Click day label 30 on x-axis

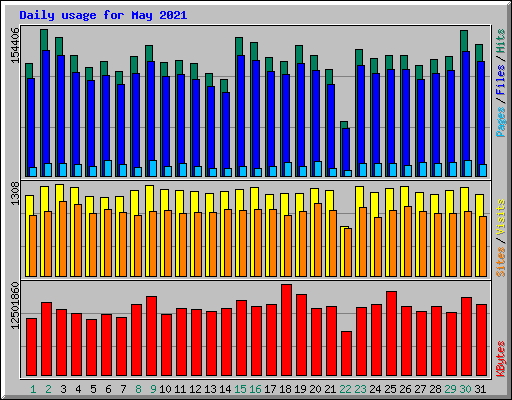pyautogui.click(x=465, y=389)
